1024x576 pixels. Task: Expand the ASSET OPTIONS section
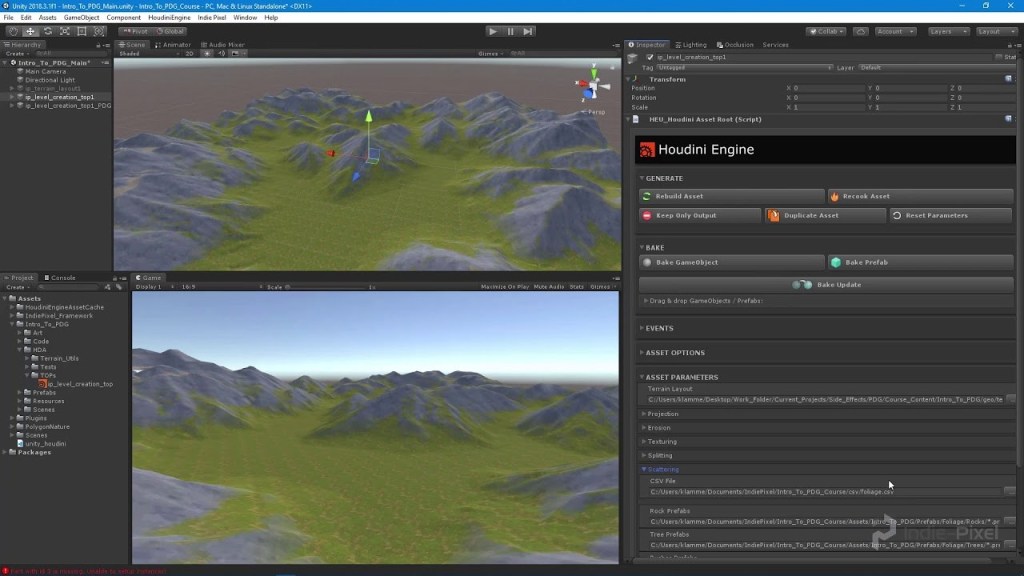point(642,353)
